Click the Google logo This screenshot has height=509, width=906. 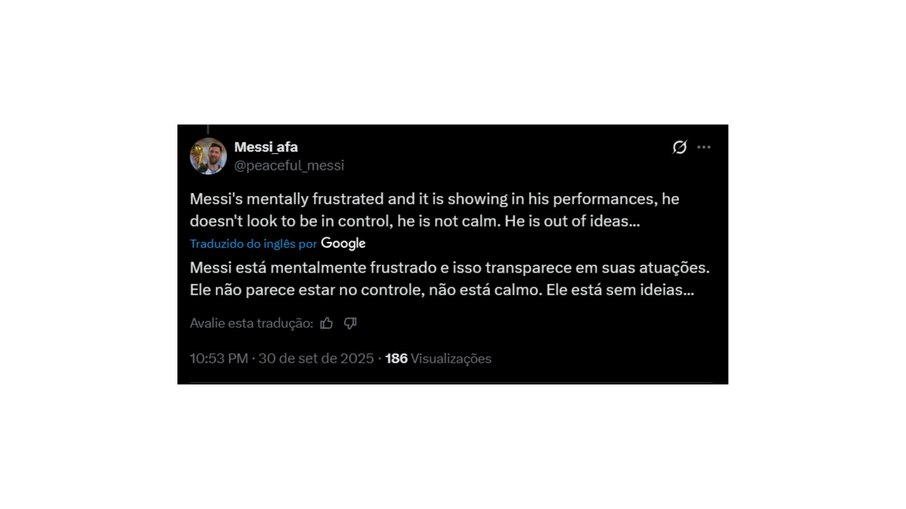343,243
